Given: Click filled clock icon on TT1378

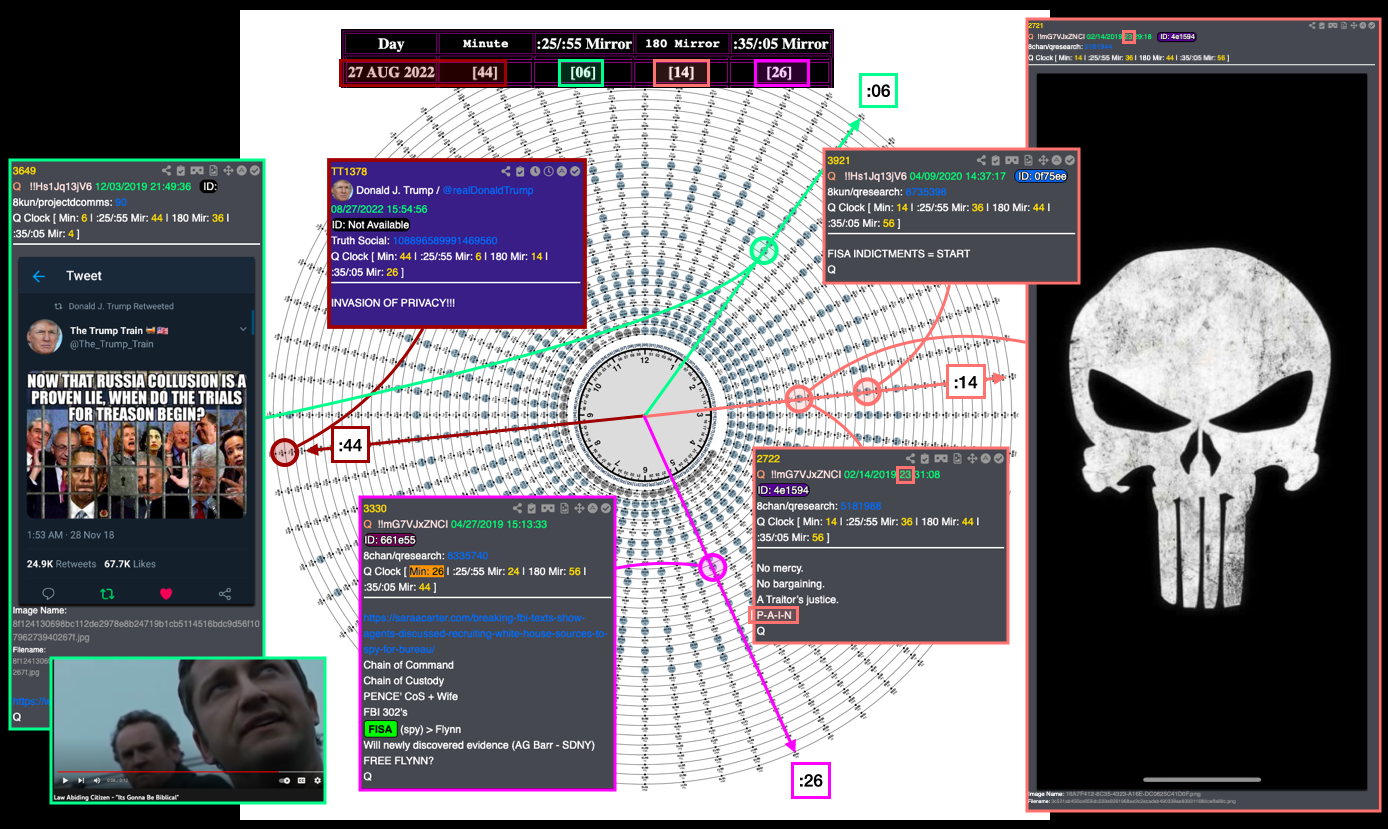Looking at the screenshot, I should (x=535, y=171).
